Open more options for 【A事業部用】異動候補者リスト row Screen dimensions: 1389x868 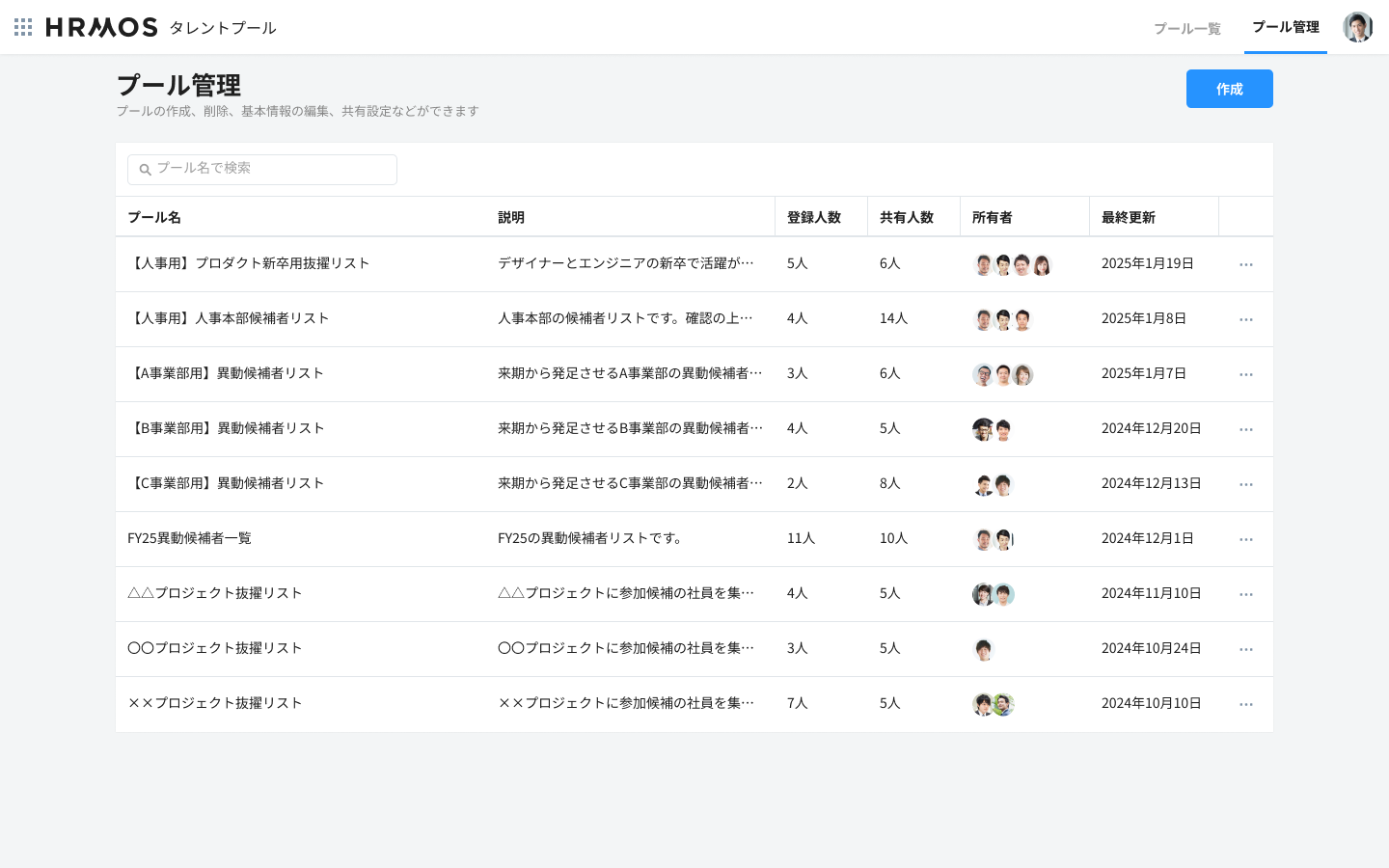click(x=1245, y=374)
